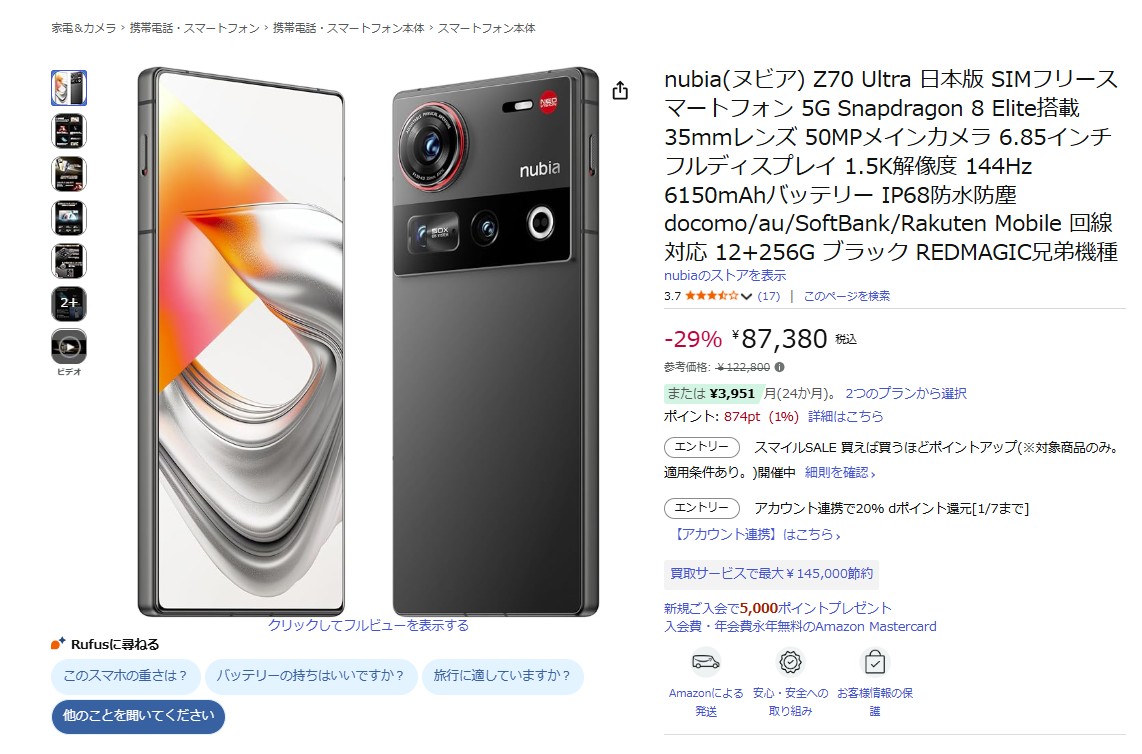Click the Amazon delivery truck icon
The width and height of the screenshot is (1142, 754).
(x=706, y=662)
